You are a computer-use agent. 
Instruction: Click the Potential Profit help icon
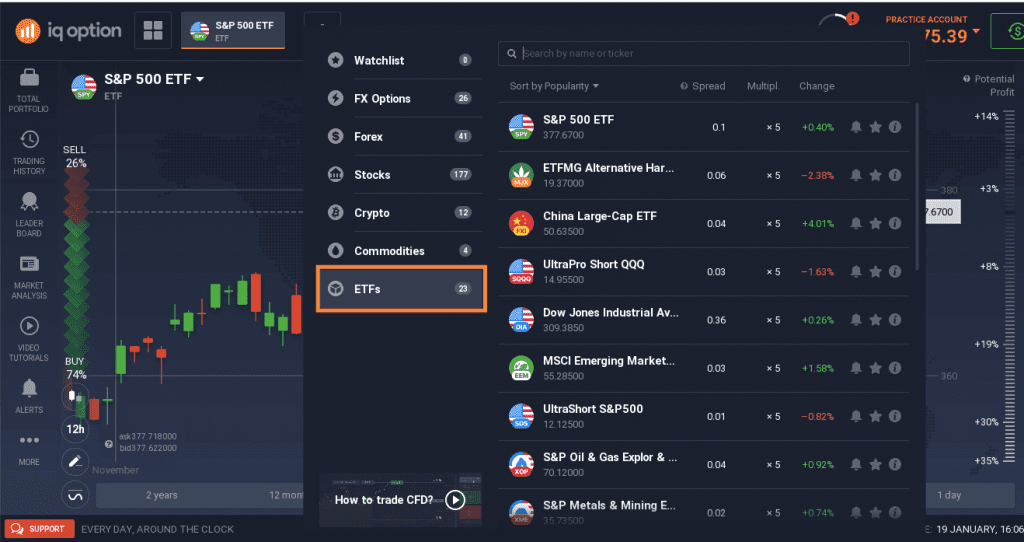(967, 79)
